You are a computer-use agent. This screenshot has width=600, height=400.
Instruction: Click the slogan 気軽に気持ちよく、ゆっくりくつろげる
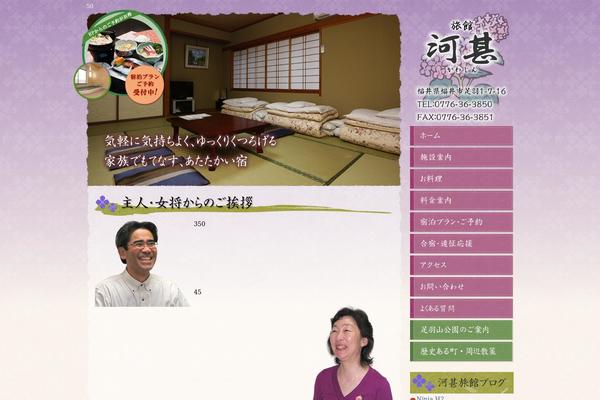[191, 141]
